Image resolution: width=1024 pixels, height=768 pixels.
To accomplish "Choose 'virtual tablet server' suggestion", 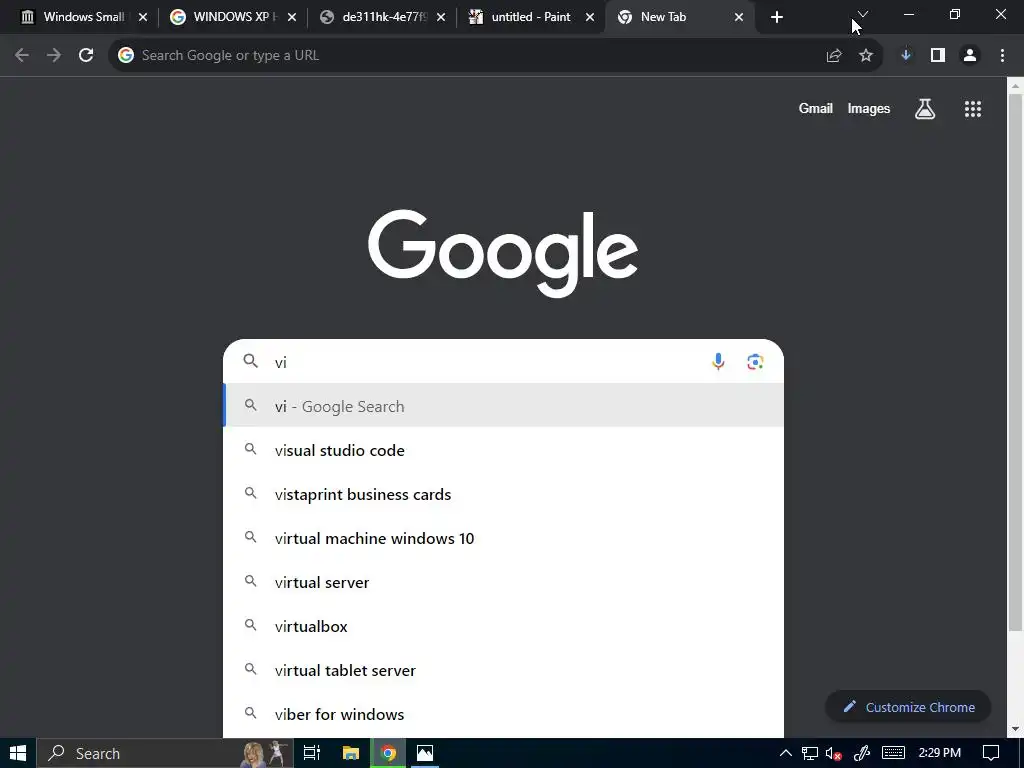I will [x=504, y=670].
